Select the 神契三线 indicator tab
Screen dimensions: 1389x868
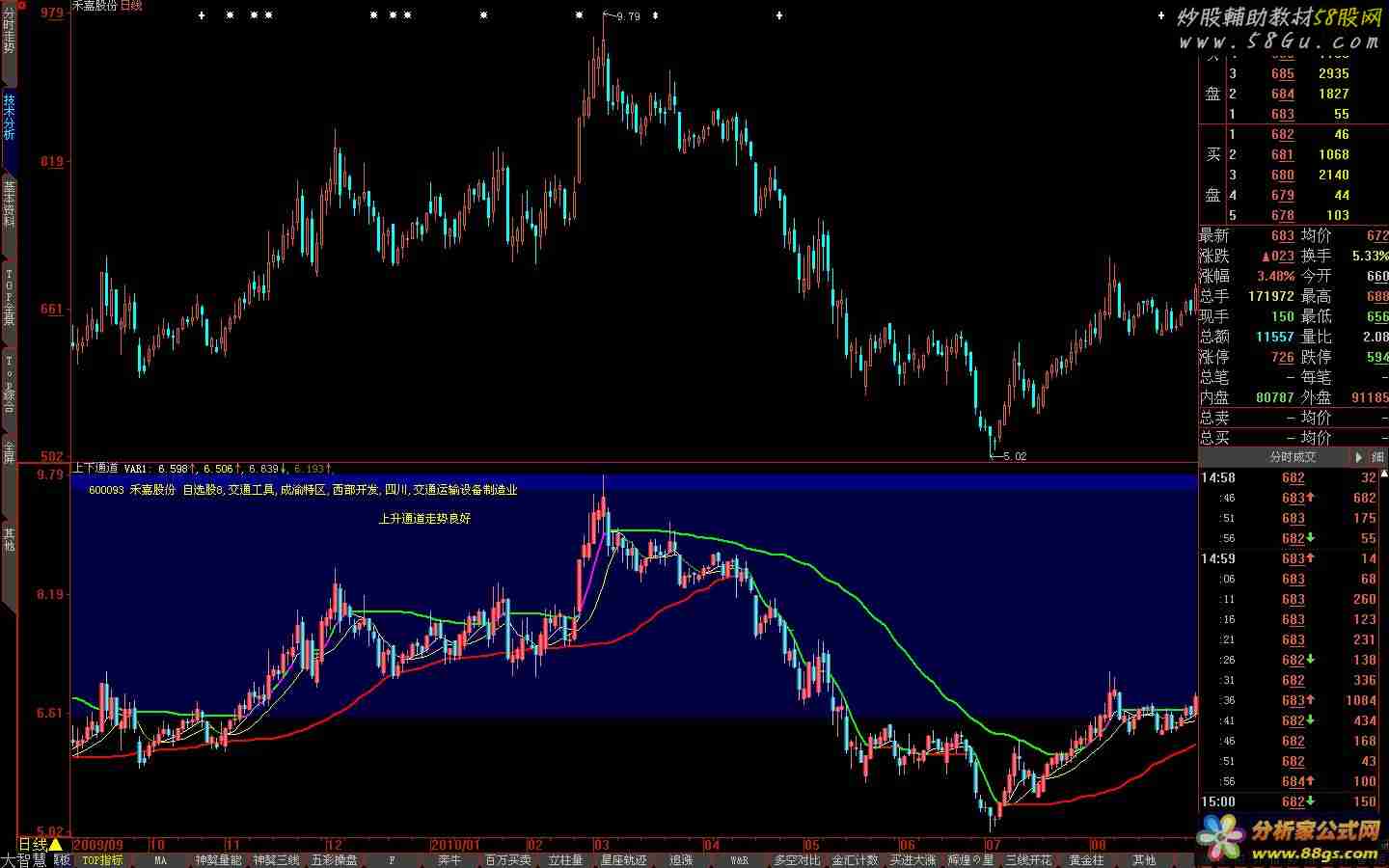tap(276, 860)
